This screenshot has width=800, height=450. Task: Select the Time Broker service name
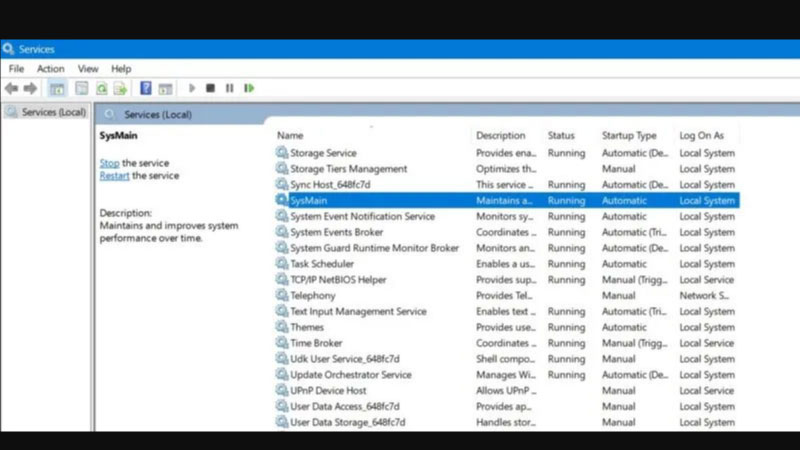316,343
